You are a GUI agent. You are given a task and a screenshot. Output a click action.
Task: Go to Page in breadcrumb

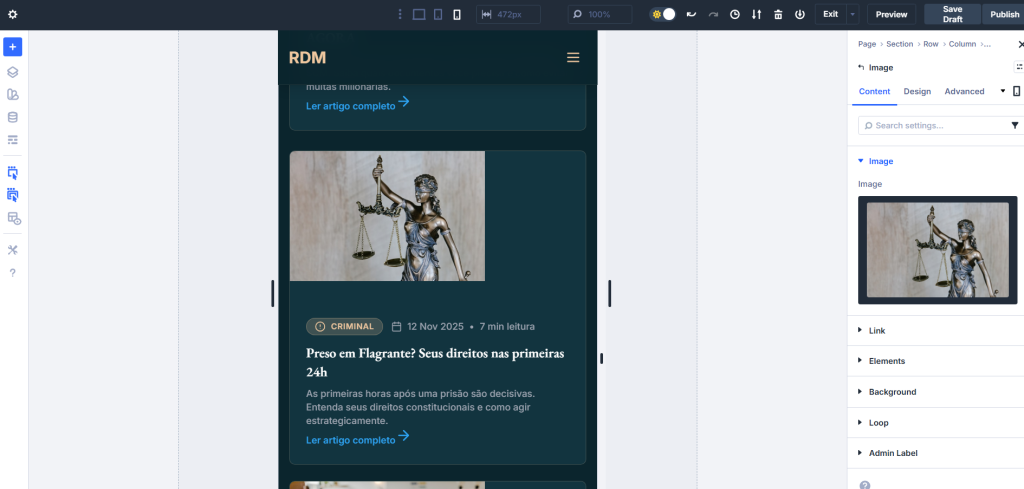pyautogui.click(x=867, y=44)
